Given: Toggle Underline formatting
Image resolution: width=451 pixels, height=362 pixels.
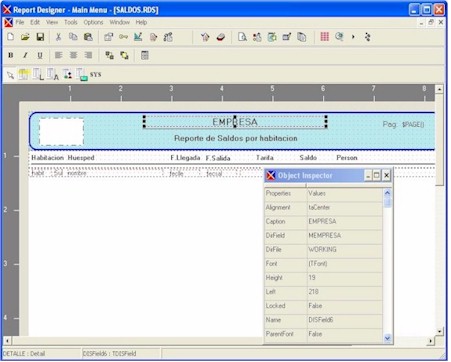Looking at the screenshot, I should [x=40, y=55].
